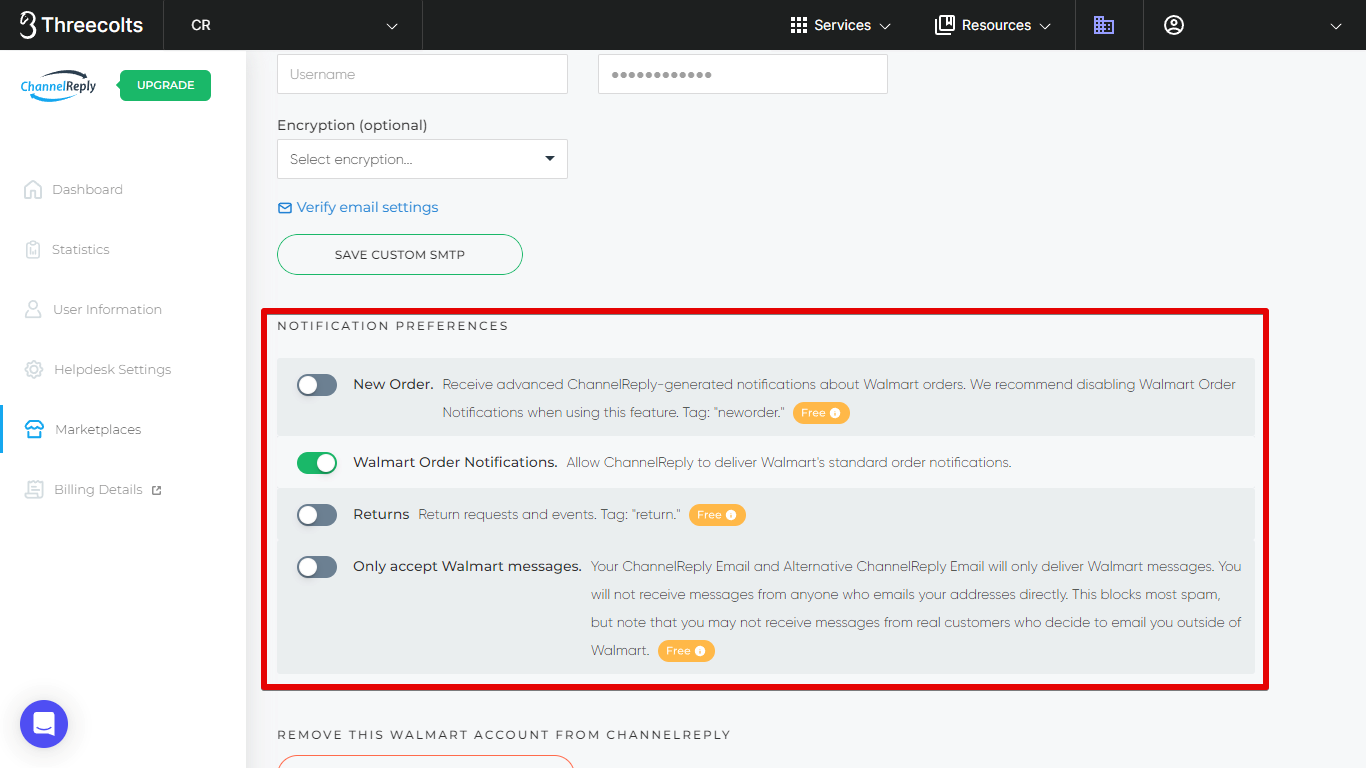Click the envelope icon beside Verify email
The height and width of the screenshot is (768, 1366).
point(285,208)
